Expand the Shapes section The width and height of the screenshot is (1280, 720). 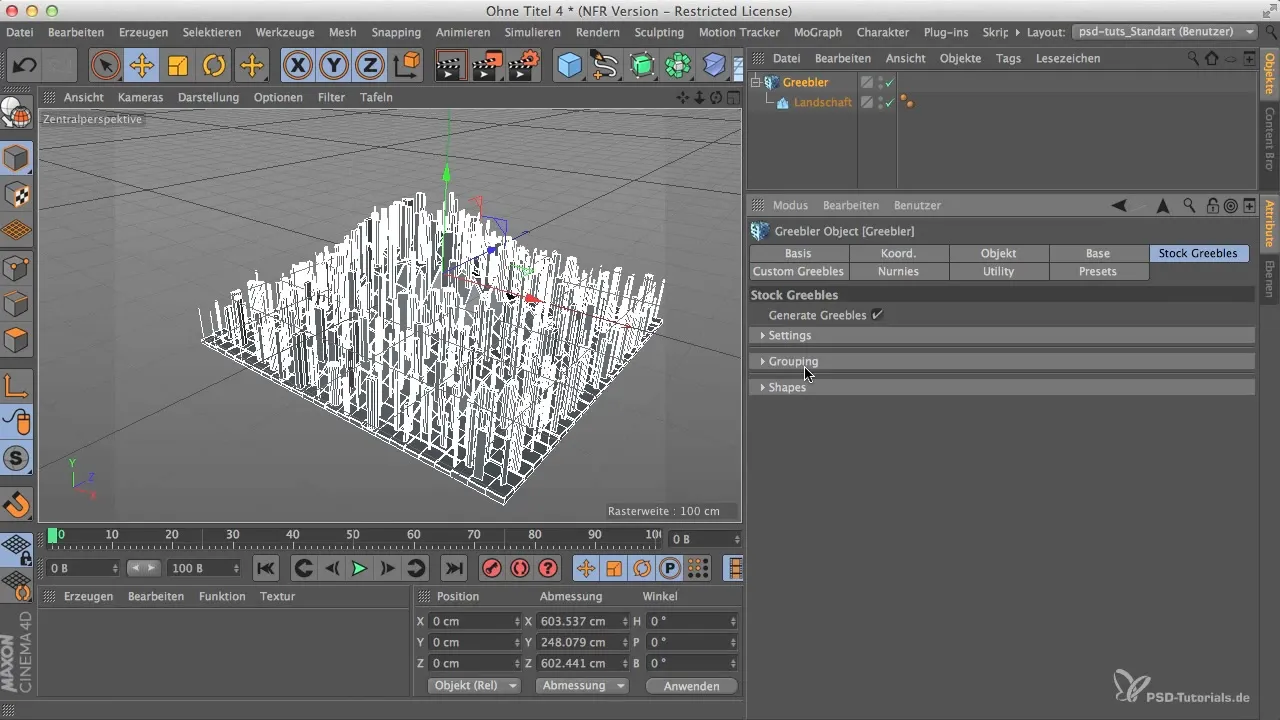(x=1002, y=387)
